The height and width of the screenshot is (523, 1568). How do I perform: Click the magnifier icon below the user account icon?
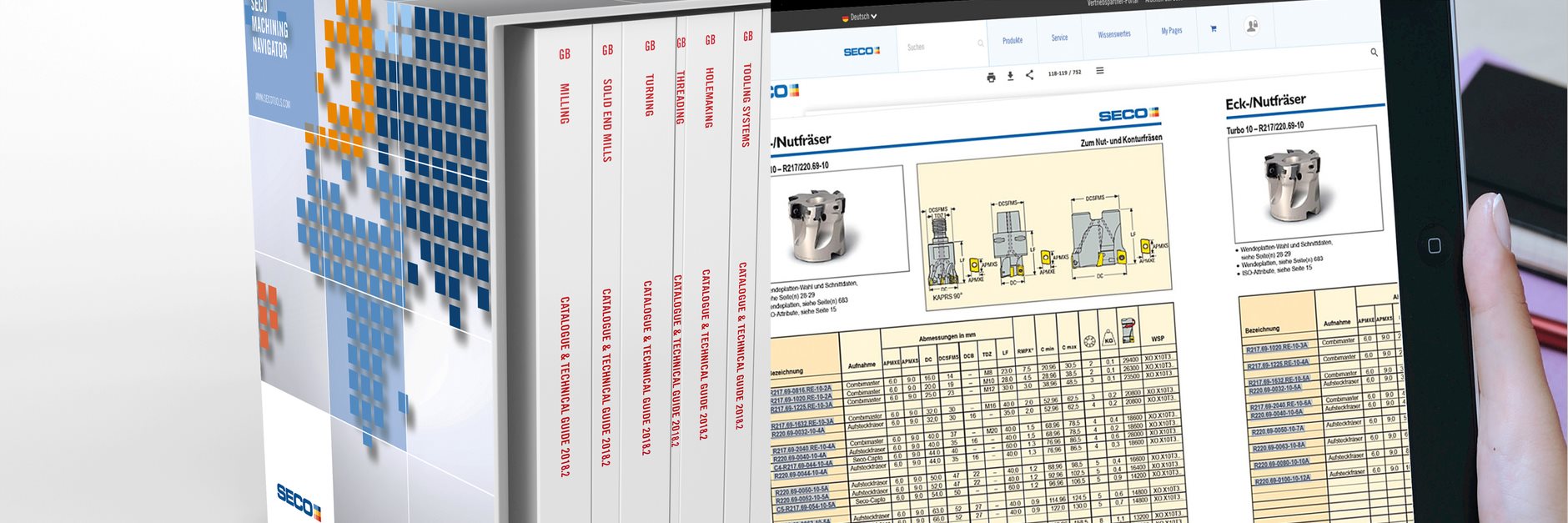coord(1374,53)
